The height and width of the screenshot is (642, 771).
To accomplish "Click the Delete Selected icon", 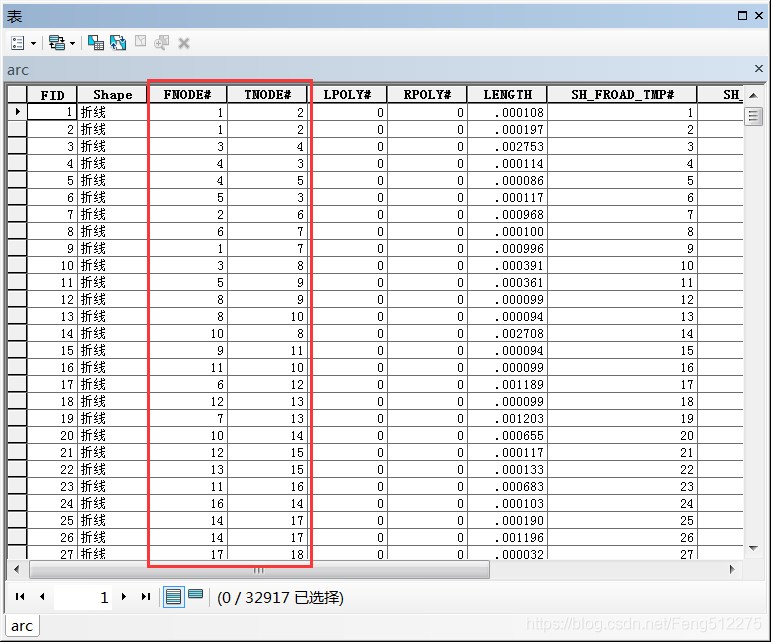I will click(184, 44).
